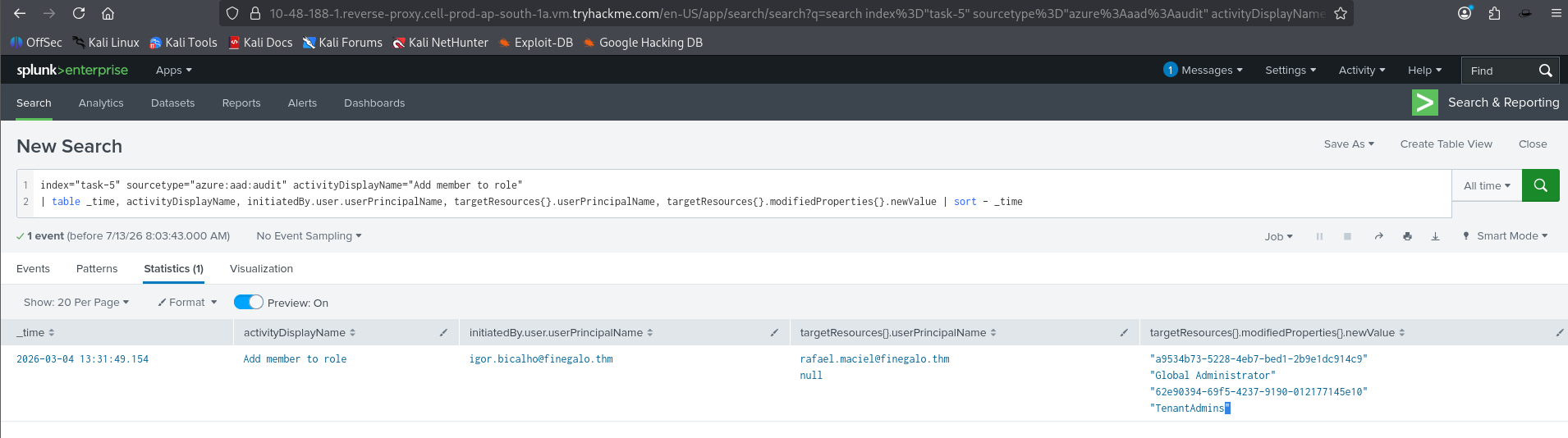Expand the Settings menu

1290,71
